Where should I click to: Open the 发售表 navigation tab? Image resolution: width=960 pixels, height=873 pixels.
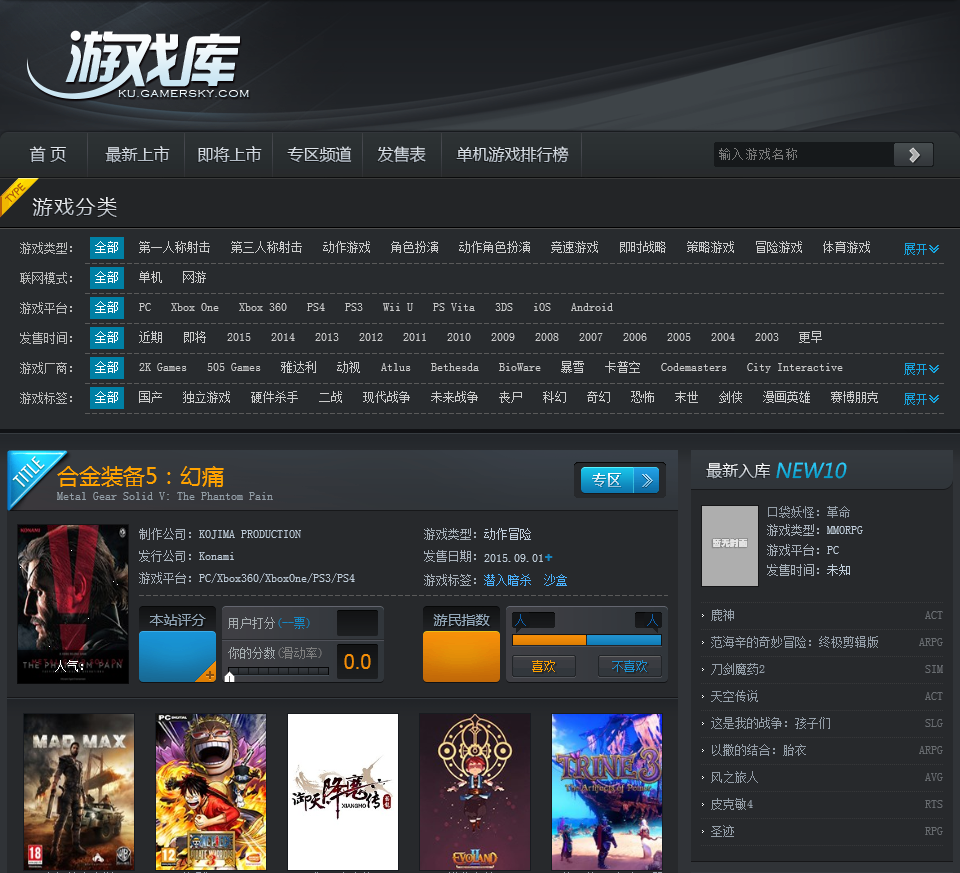click(402, 154)
